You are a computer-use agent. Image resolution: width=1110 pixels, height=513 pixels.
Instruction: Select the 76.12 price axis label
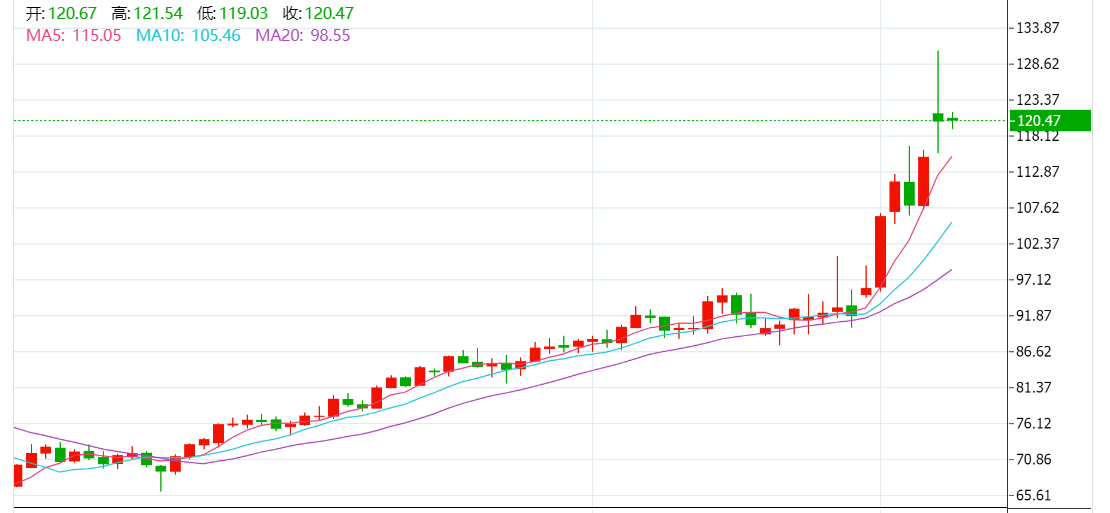tap(1037, 424)
